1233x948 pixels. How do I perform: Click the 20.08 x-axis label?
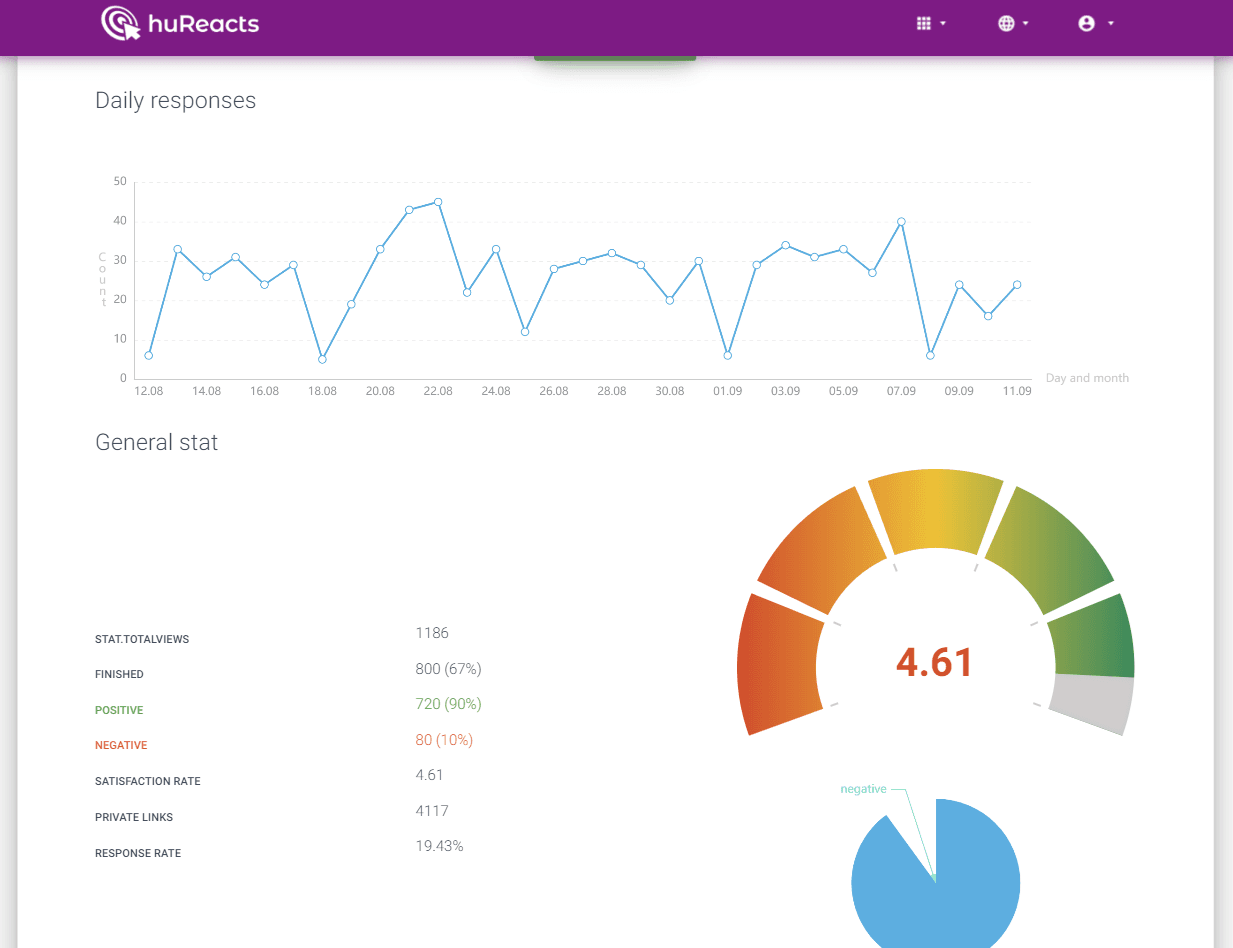click(x=380, y=391)
